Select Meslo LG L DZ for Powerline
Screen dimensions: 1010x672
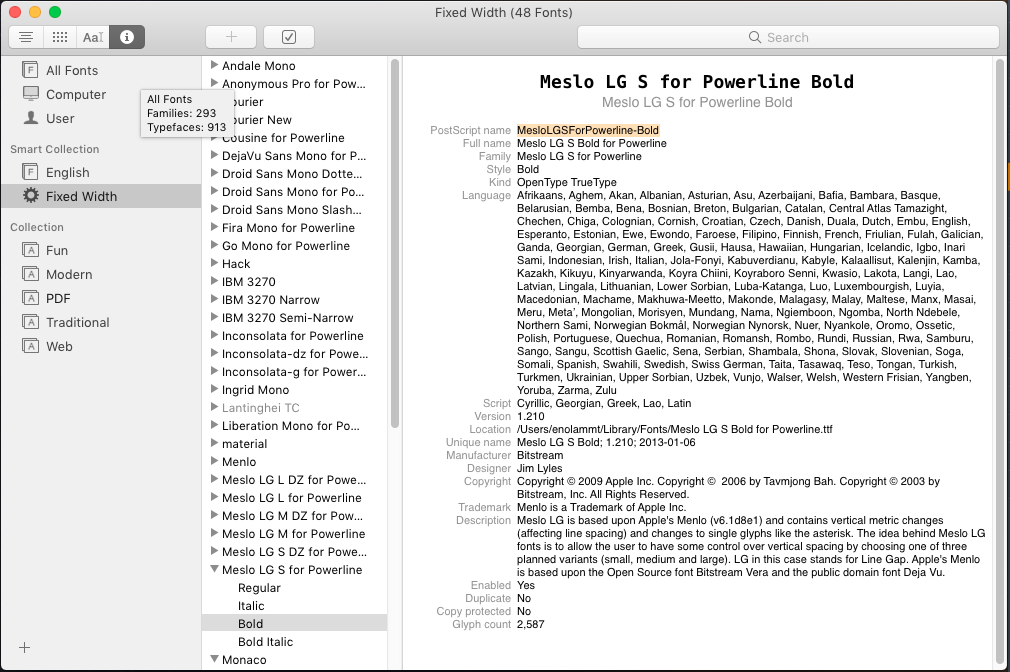[x=294, y=480]
